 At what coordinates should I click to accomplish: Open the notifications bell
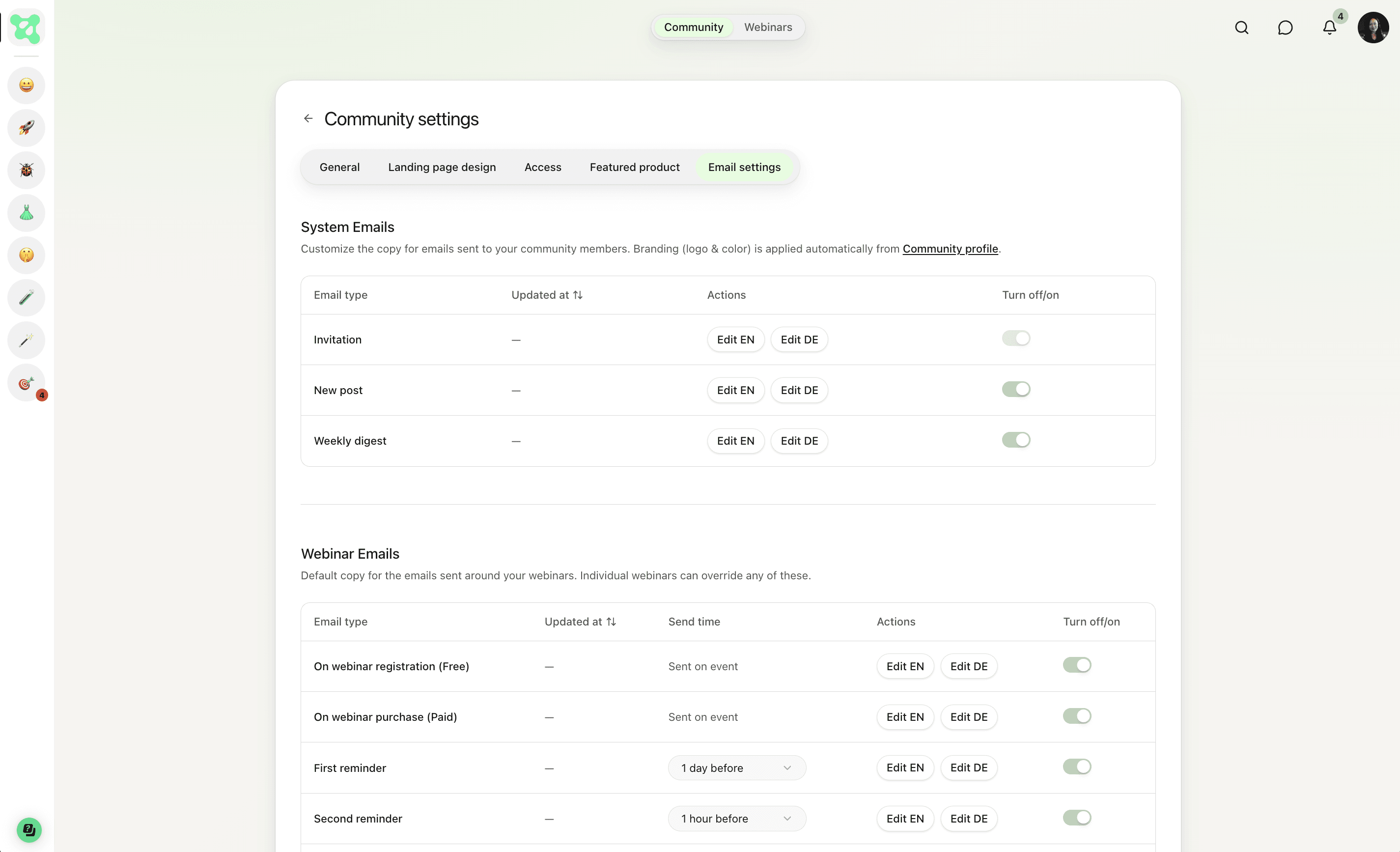point(1329,28)
